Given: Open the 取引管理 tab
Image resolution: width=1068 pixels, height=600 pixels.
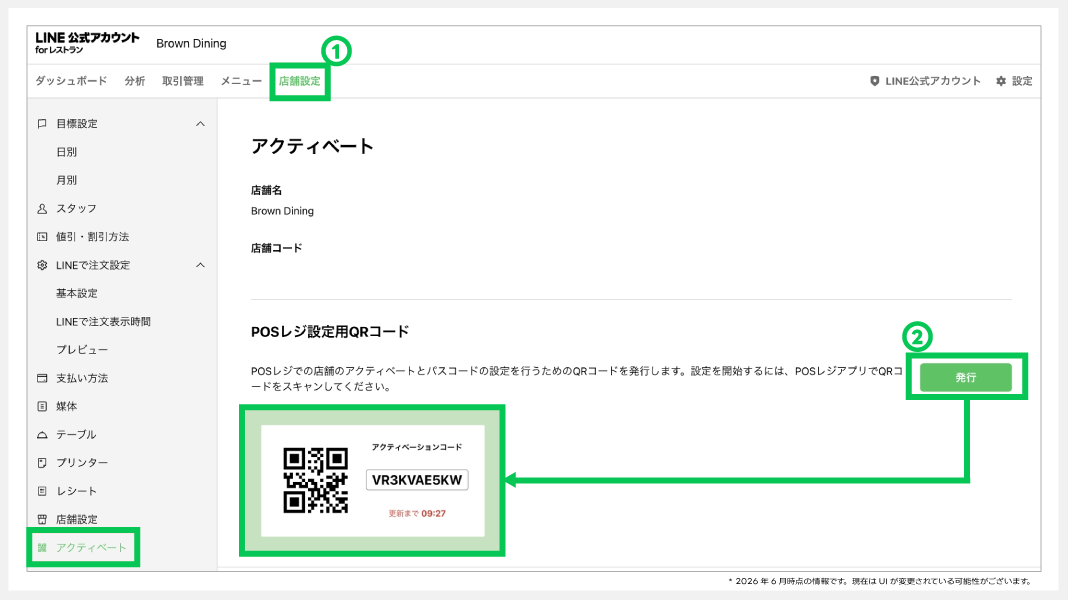Looking at the screenshot, I should [x=183, y=81].
